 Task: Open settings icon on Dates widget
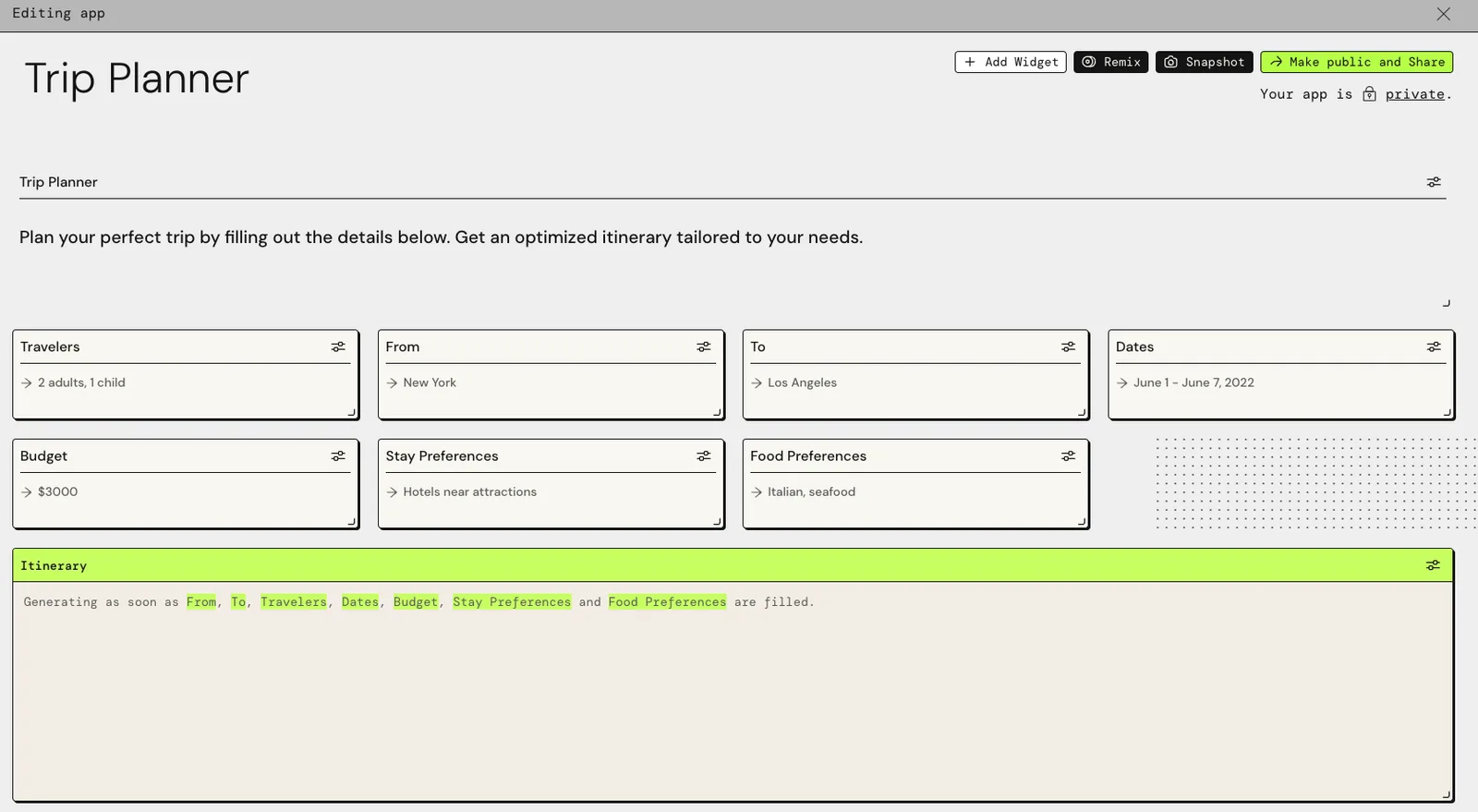point(1434,347)
